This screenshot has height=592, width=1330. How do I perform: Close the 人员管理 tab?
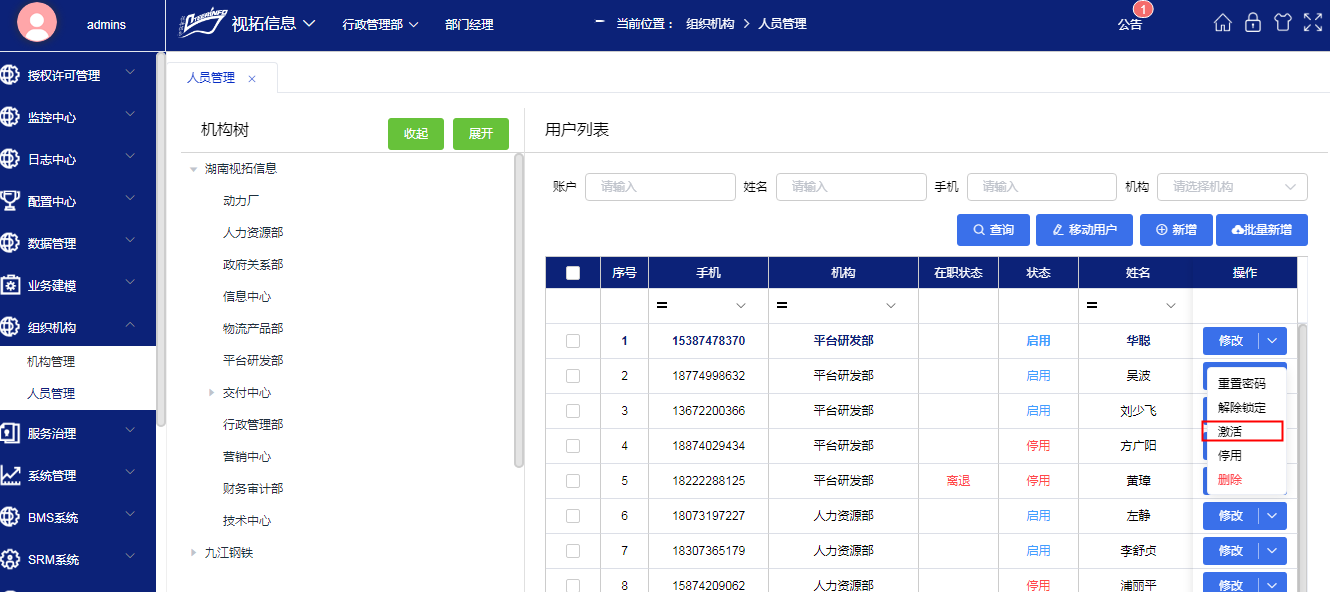coord(252,78)
